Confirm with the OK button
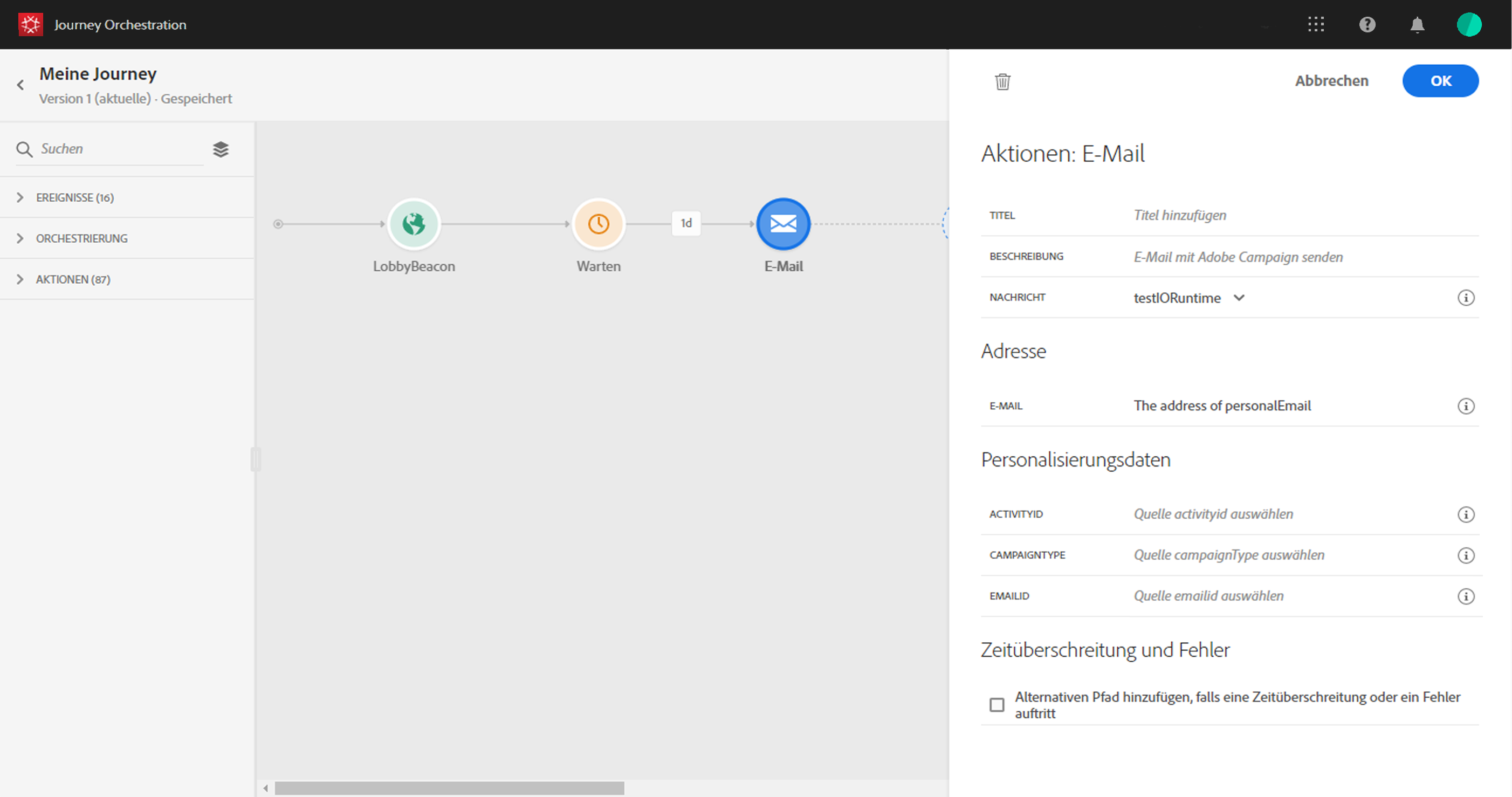The image size is (1512, 797). [x=1440, y=81]
